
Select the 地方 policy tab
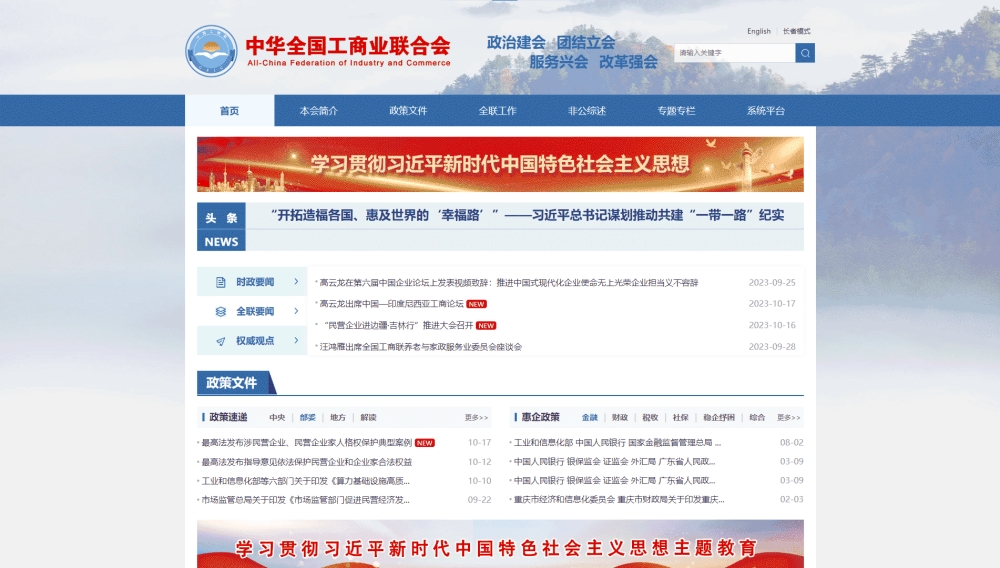pos(338,418)
